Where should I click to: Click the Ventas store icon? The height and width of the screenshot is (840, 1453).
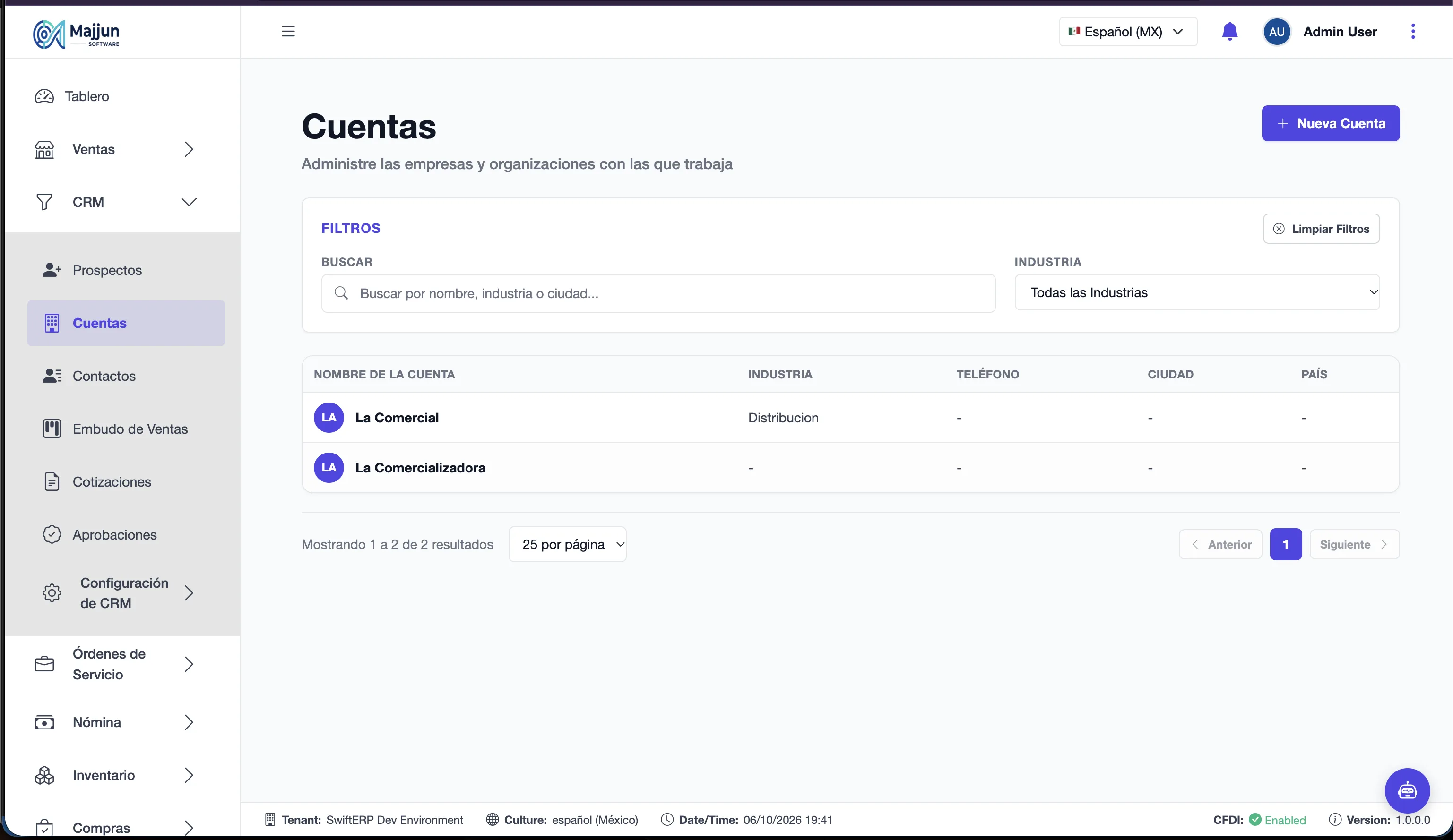tap(44, 149)
